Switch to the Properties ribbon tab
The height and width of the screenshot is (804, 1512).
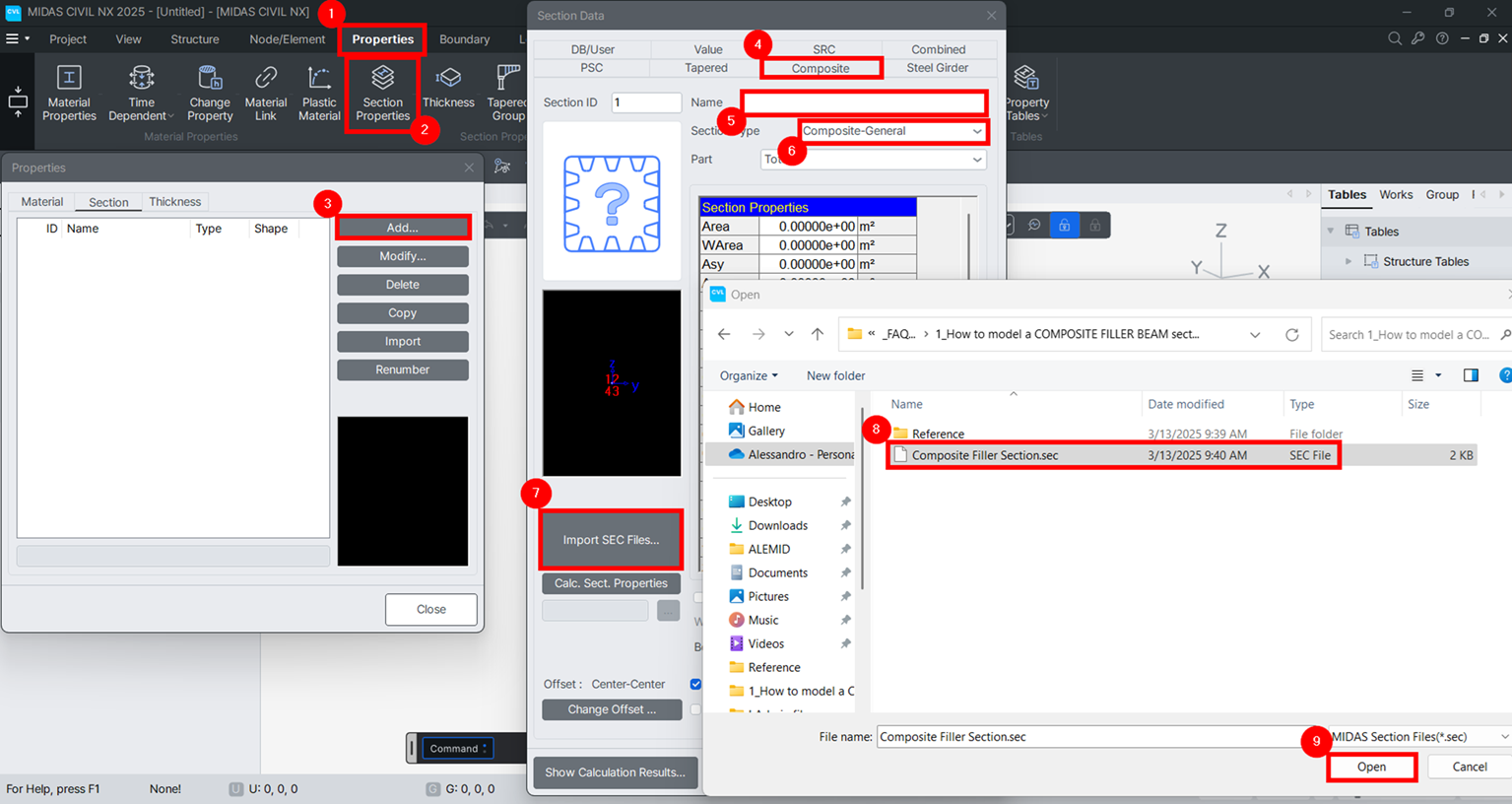382,39
